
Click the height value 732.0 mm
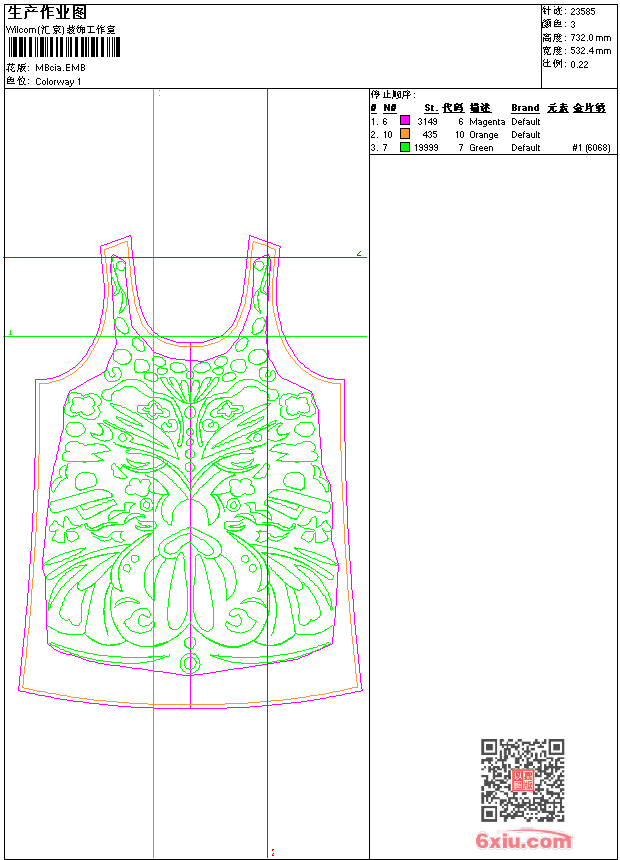[x=590, y=38]
